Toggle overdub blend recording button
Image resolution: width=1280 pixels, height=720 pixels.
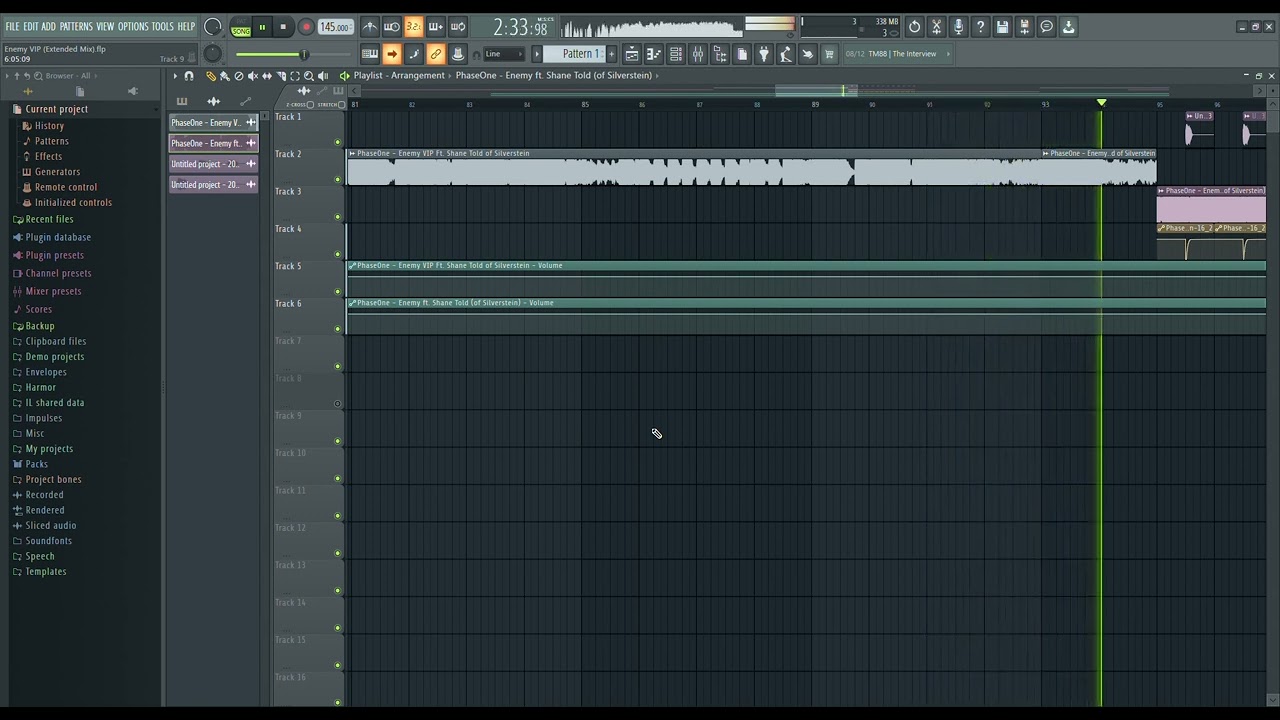tap(436, 27)
